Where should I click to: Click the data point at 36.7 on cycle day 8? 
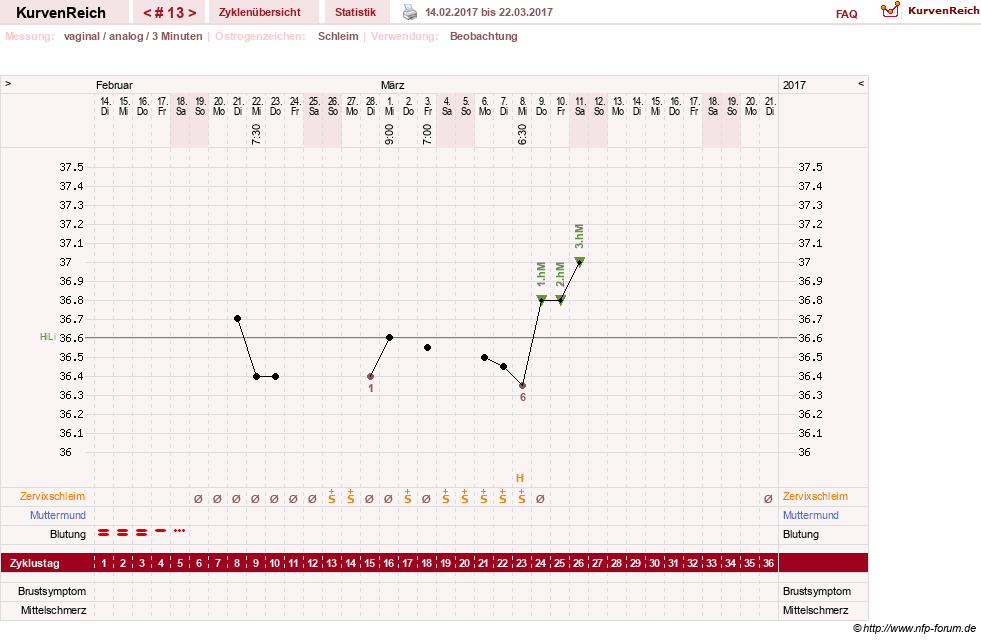point(238,319)
